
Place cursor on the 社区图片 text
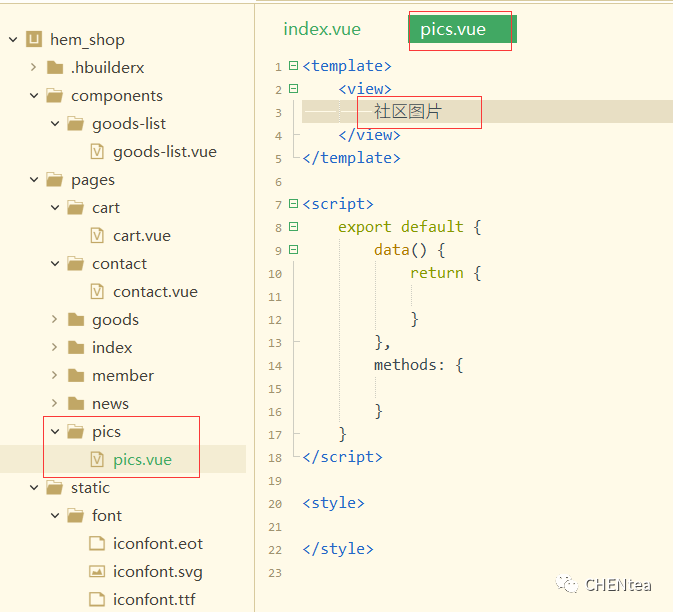click(x=407, y=112)
